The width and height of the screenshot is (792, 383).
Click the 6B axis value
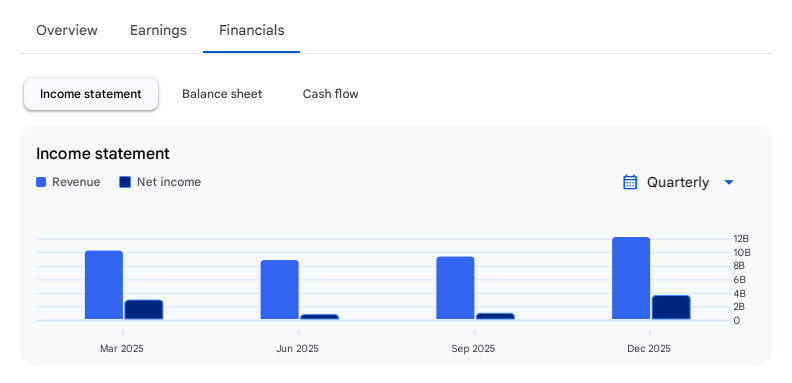click(739, 280)
